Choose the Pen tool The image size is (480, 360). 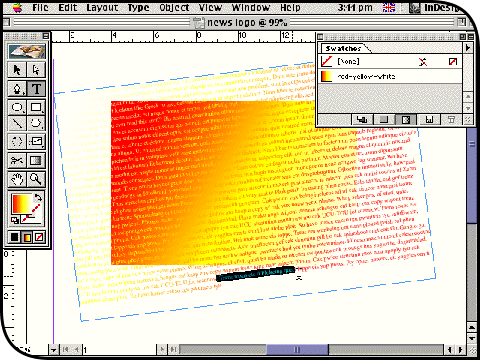tap(17, 89)
